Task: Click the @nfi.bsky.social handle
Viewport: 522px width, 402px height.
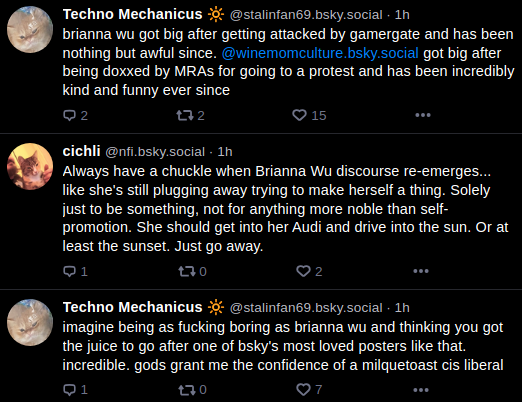Action: click(x=155, y=152)
